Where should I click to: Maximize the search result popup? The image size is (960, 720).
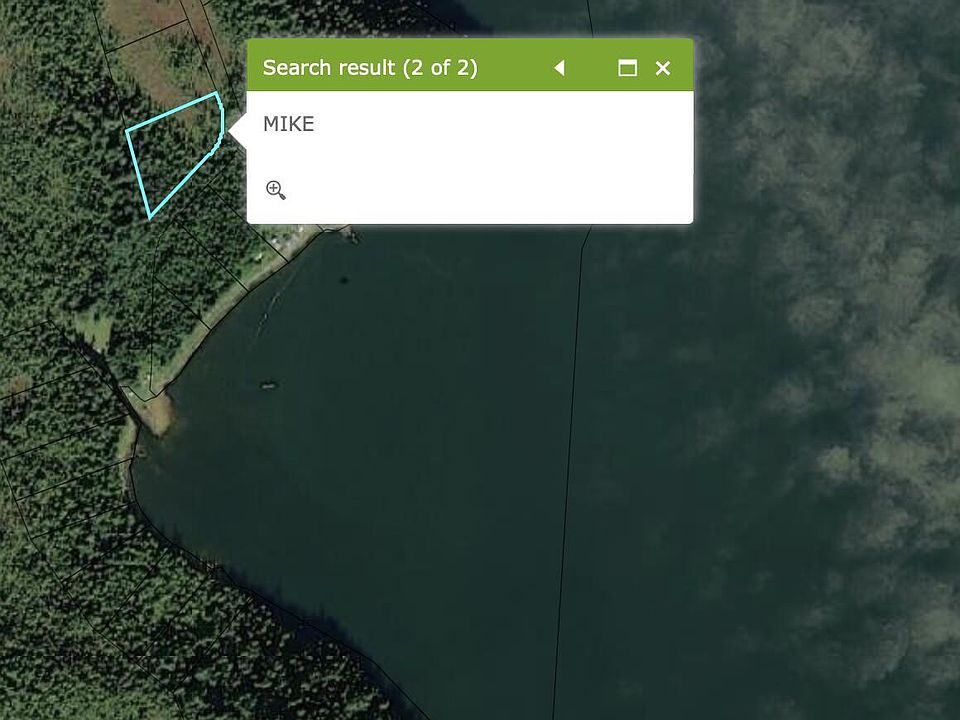click(x=627, y=68)
